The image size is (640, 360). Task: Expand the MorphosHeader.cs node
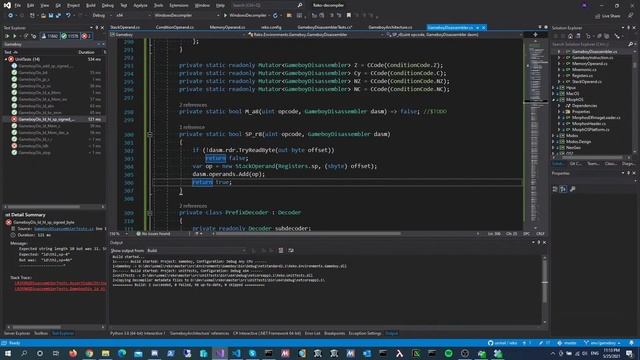[x=559, y=124]
